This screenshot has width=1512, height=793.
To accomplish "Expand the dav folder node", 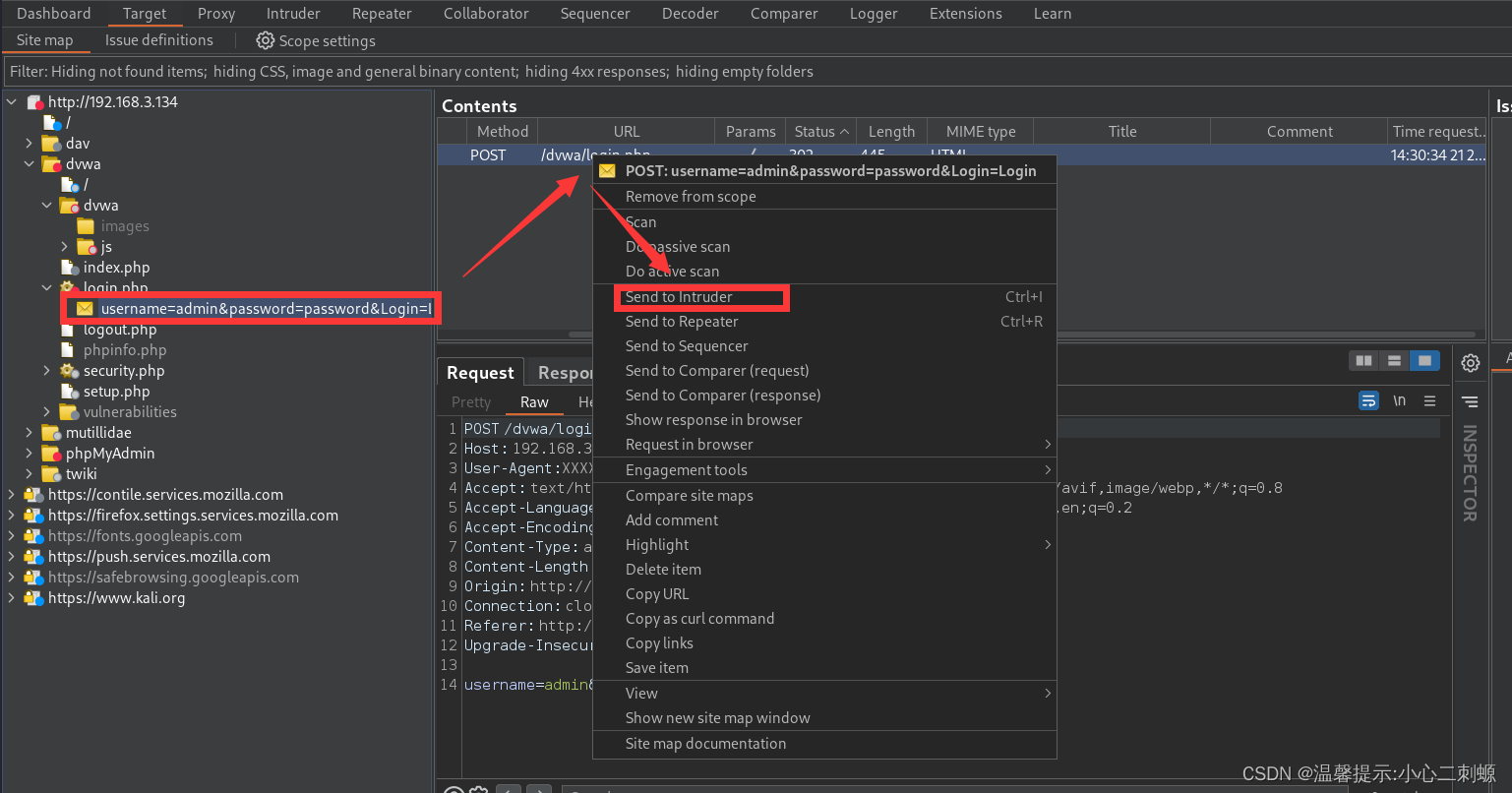I will pyautogui.click(x=30, y=144).
